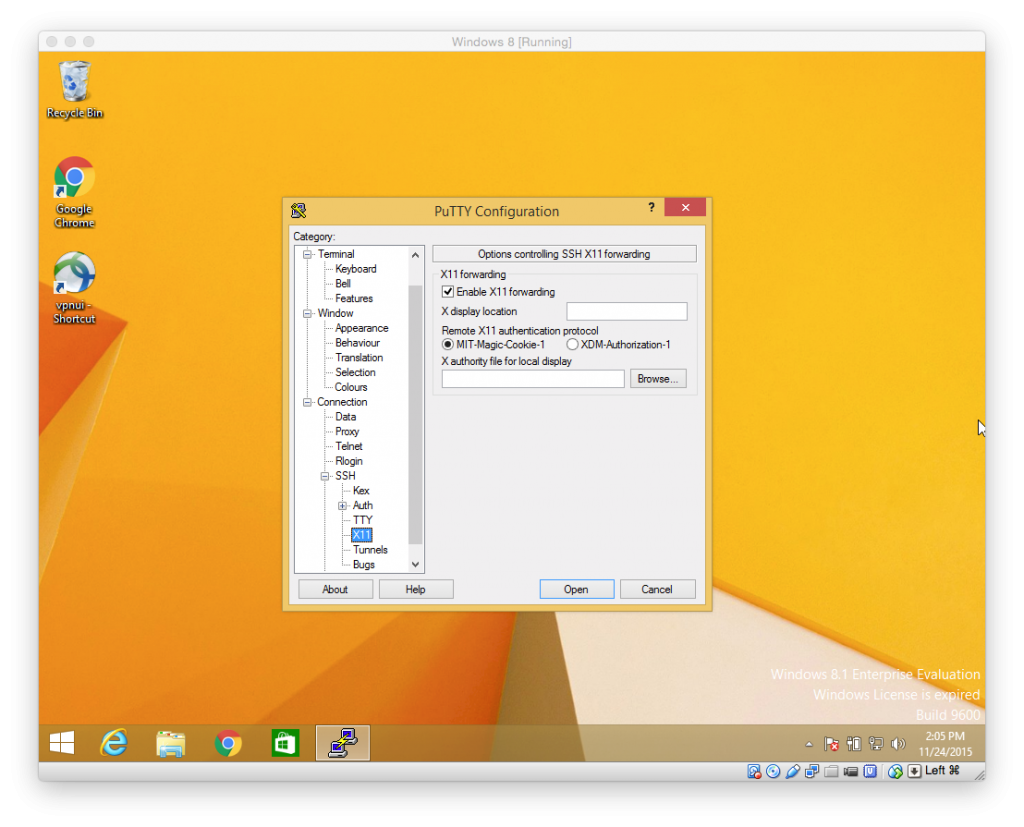
Task: Click the PuTTY title bar help icon
Action: tap(651, 207)
